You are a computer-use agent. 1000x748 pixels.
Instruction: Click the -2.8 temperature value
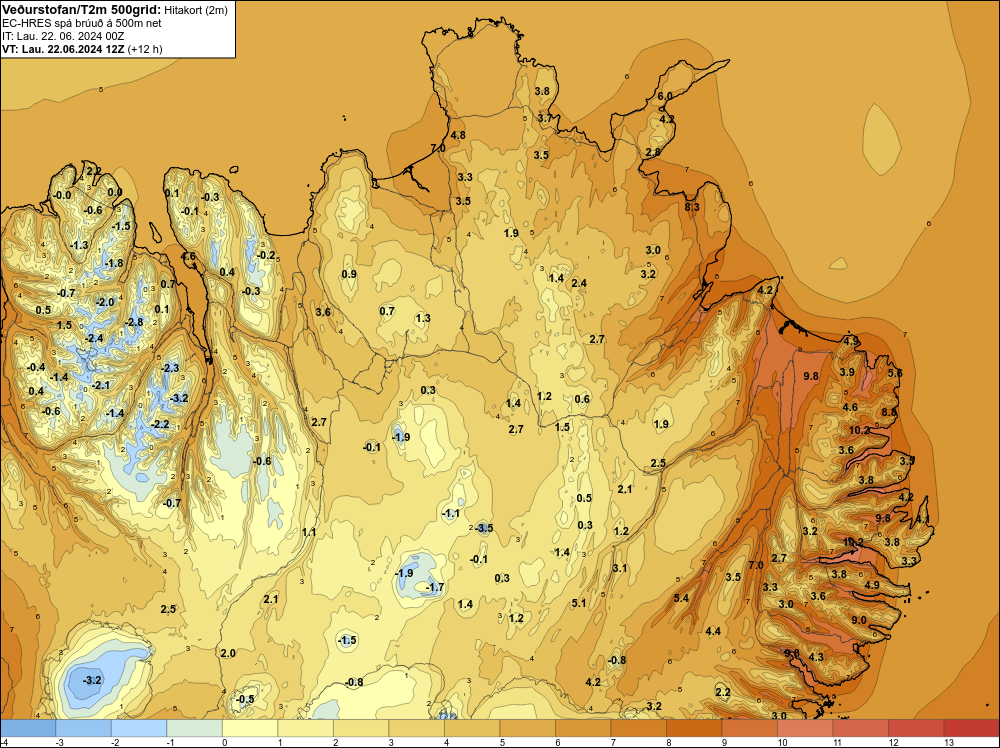[x=134, y=322]
